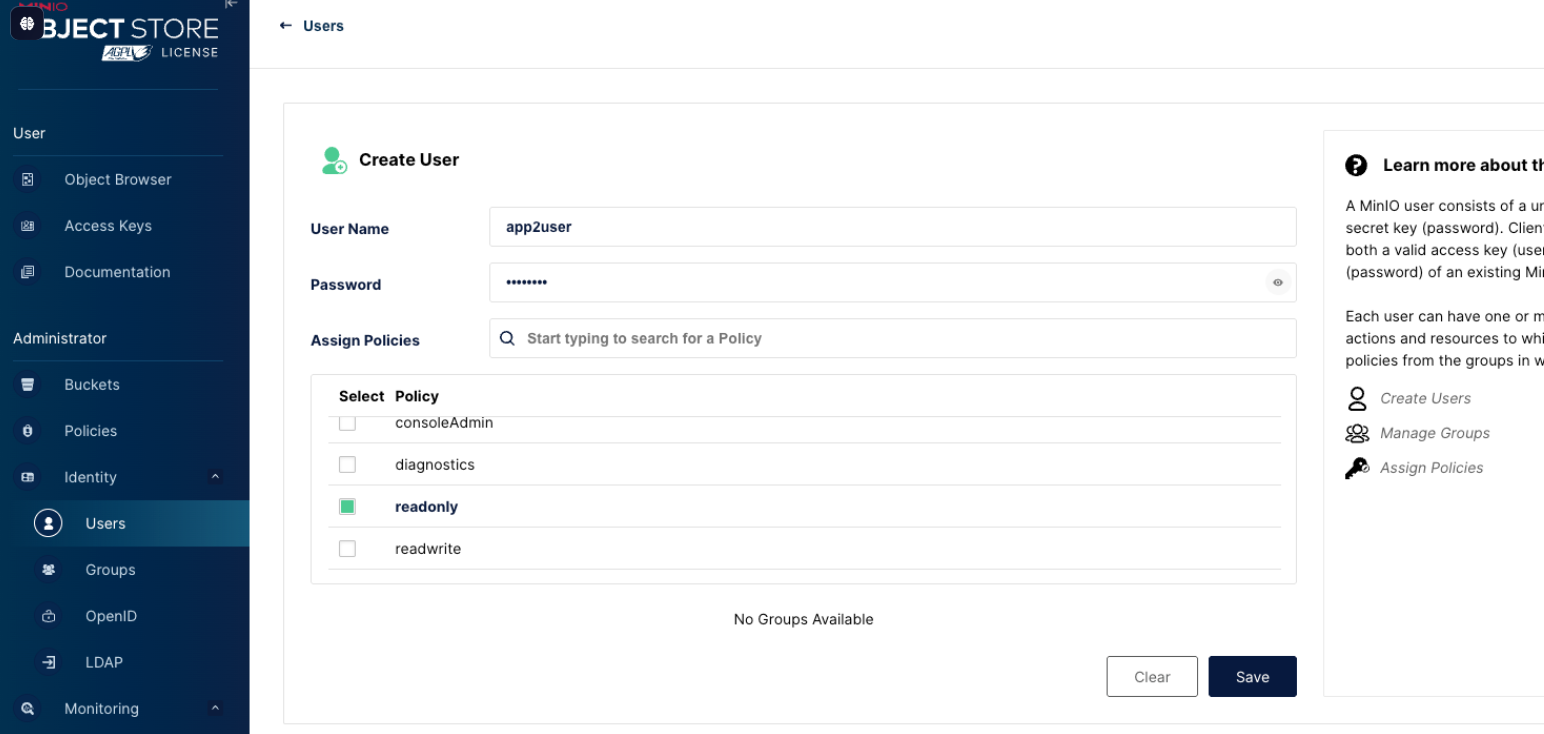Screen dimensions: 1544x734
Task: Click the Buckets icon in Administrator section
Action: (28, 385)
